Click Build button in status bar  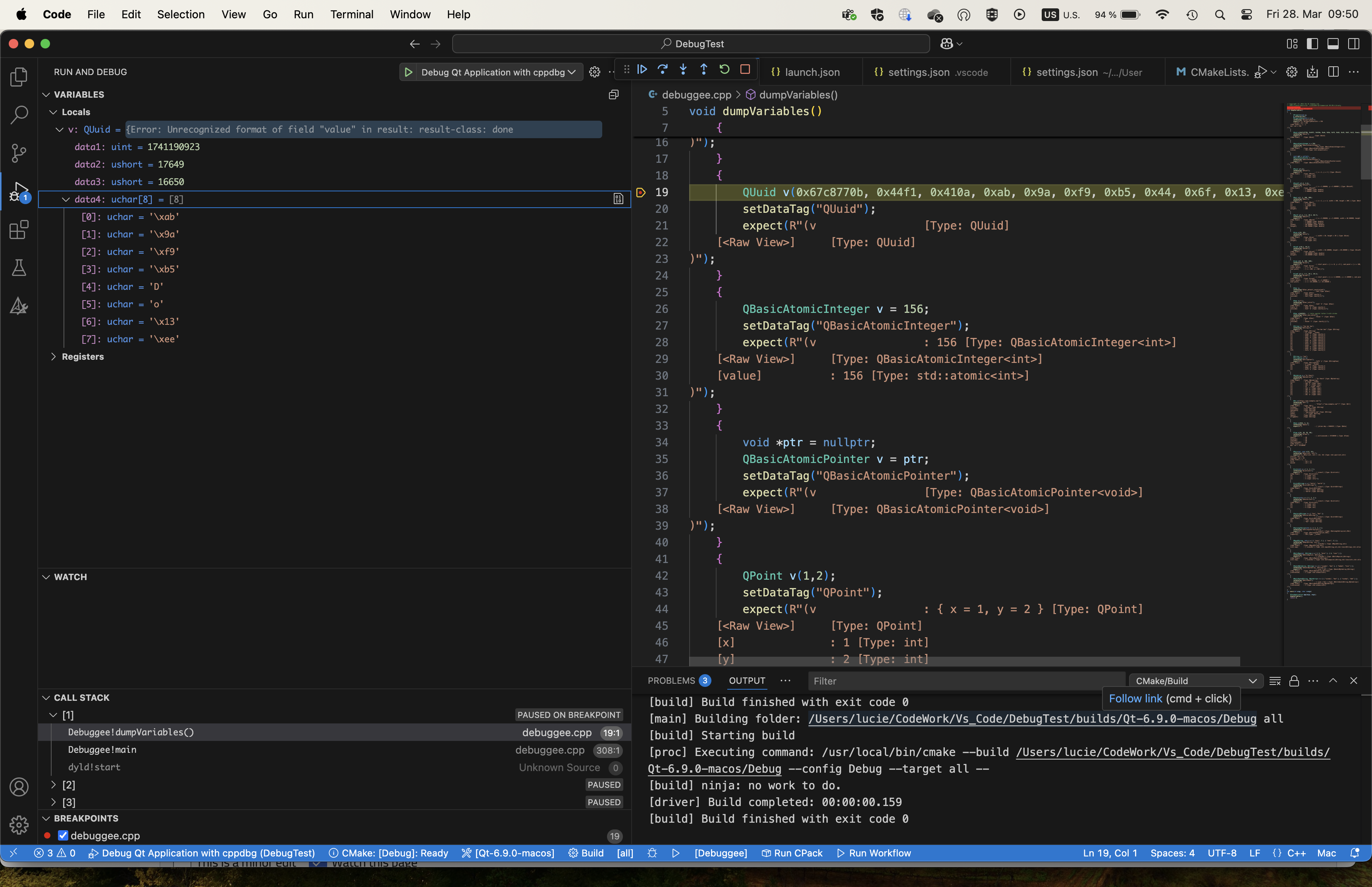coord(586,853)
